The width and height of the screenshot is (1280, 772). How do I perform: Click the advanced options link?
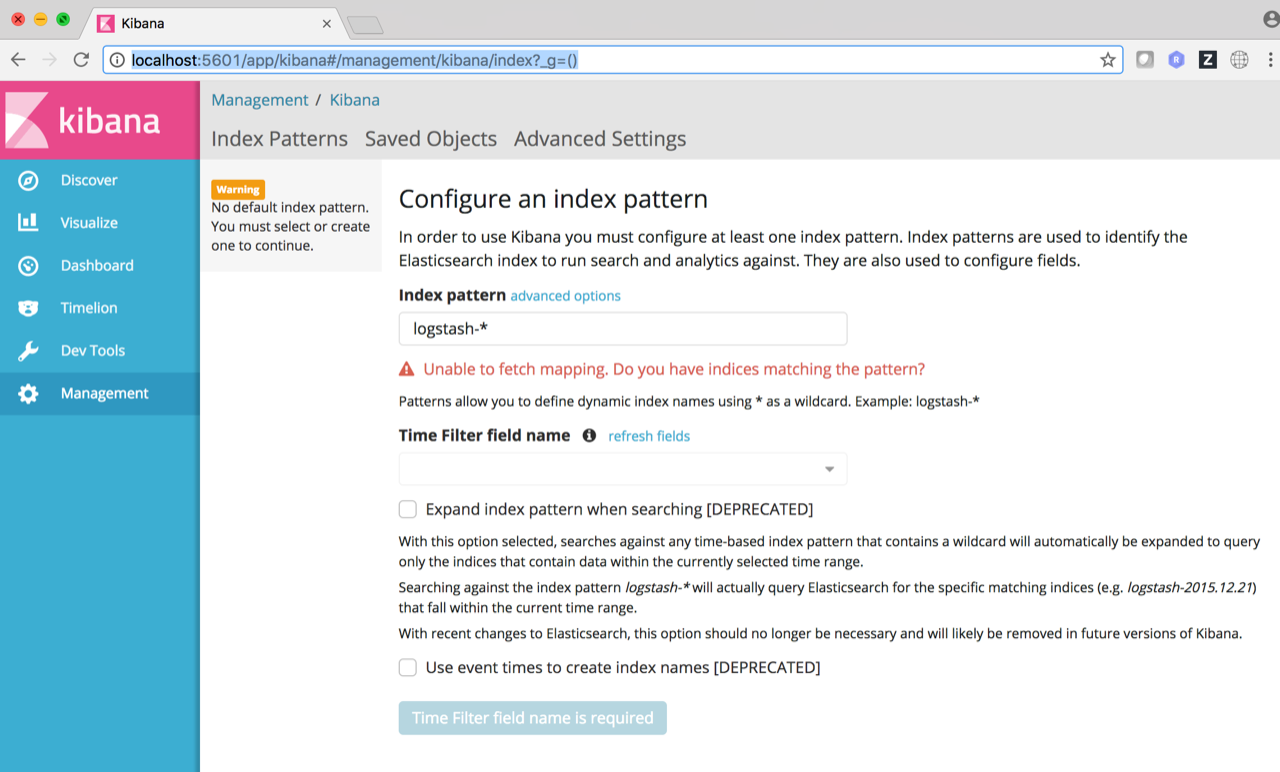(x=565, y=295)
